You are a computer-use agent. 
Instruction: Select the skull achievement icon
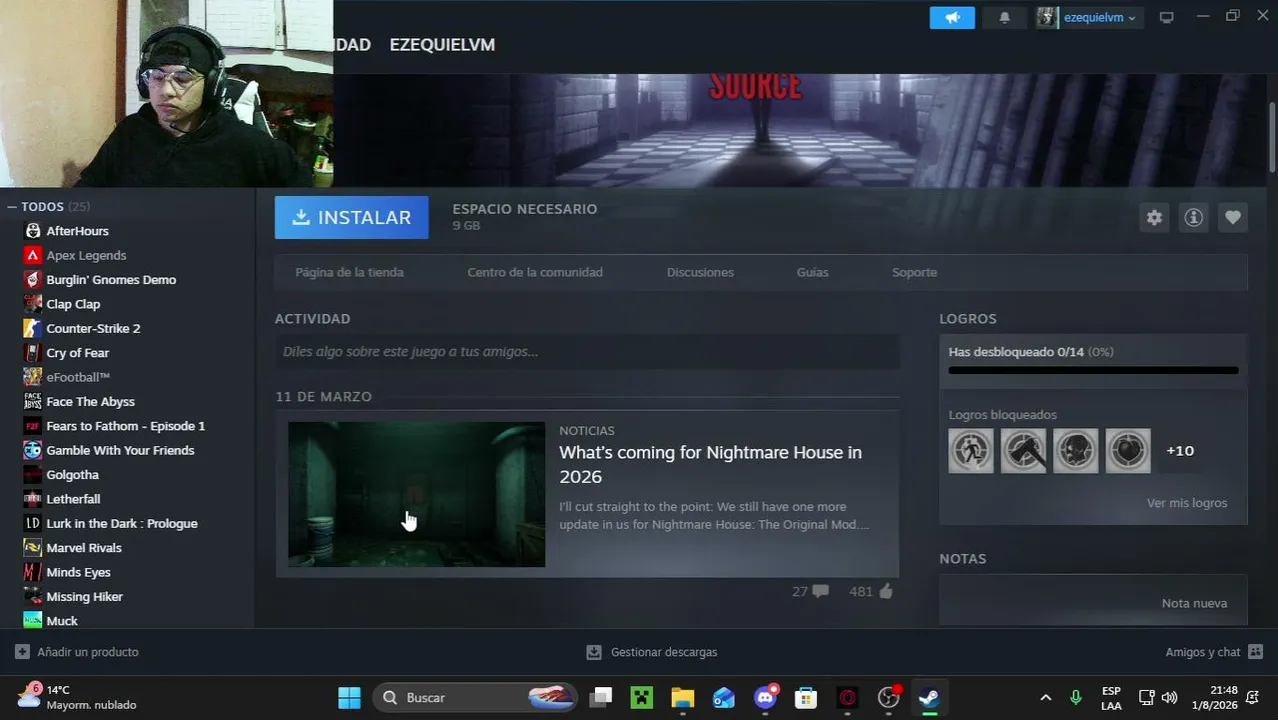coord(1075,451)
